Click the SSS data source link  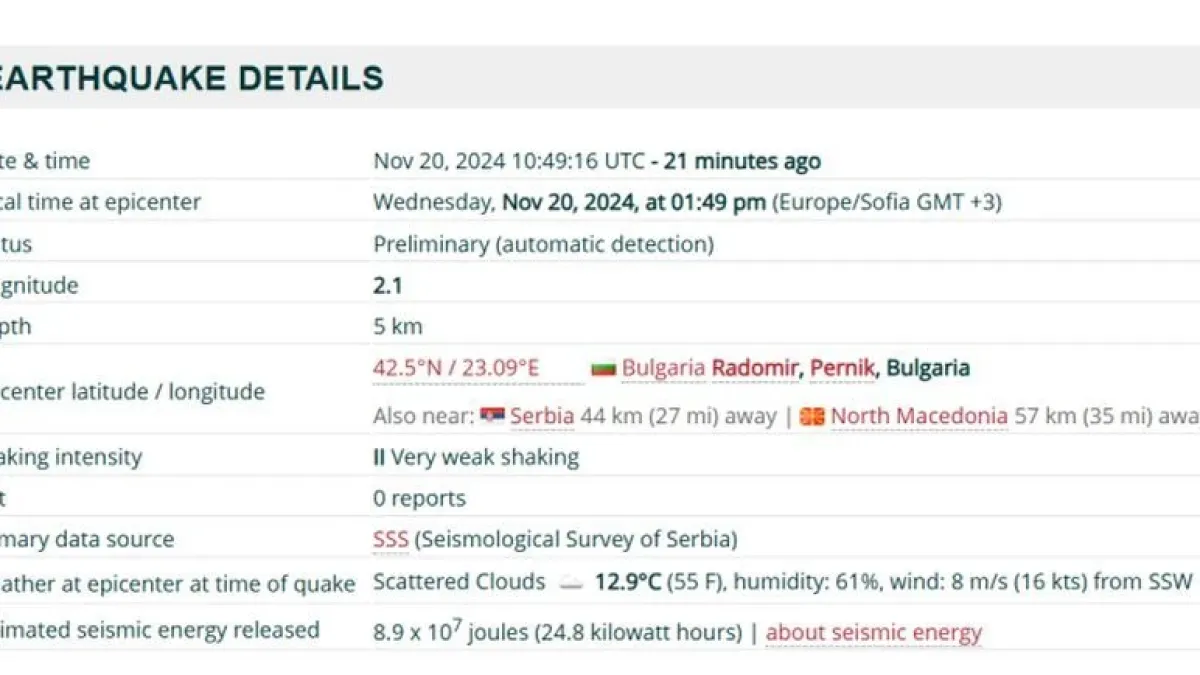[x=391, y=540]
